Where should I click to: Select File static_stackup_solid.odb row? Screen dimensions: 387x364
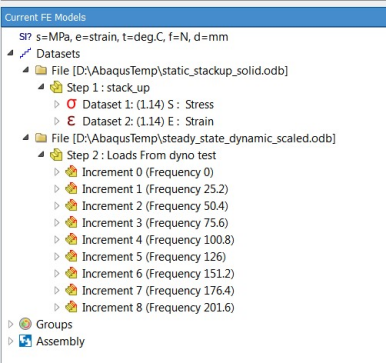click(169, 71)
